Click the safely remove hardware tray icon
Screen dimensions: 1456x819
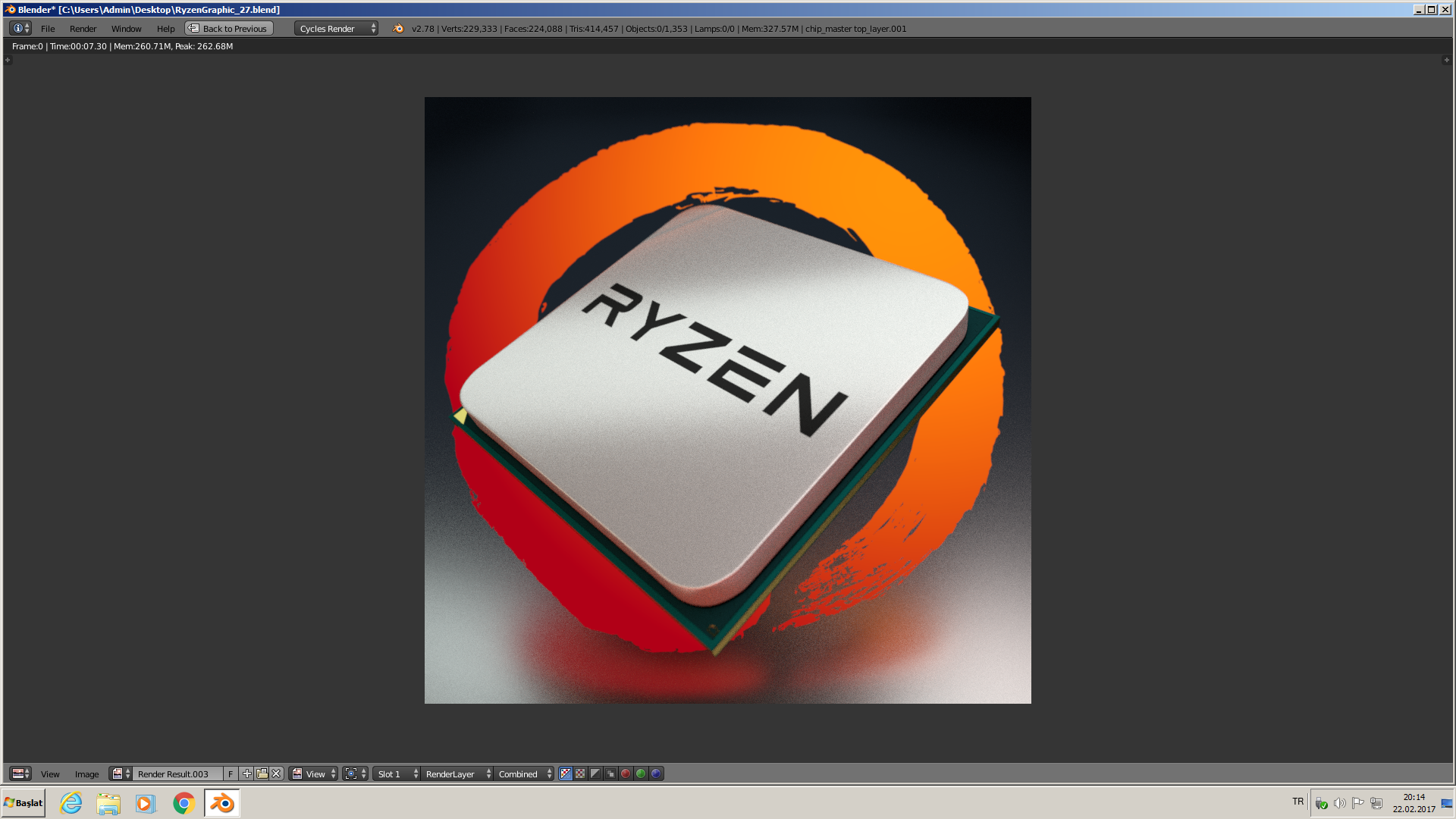click(1322, 803)
